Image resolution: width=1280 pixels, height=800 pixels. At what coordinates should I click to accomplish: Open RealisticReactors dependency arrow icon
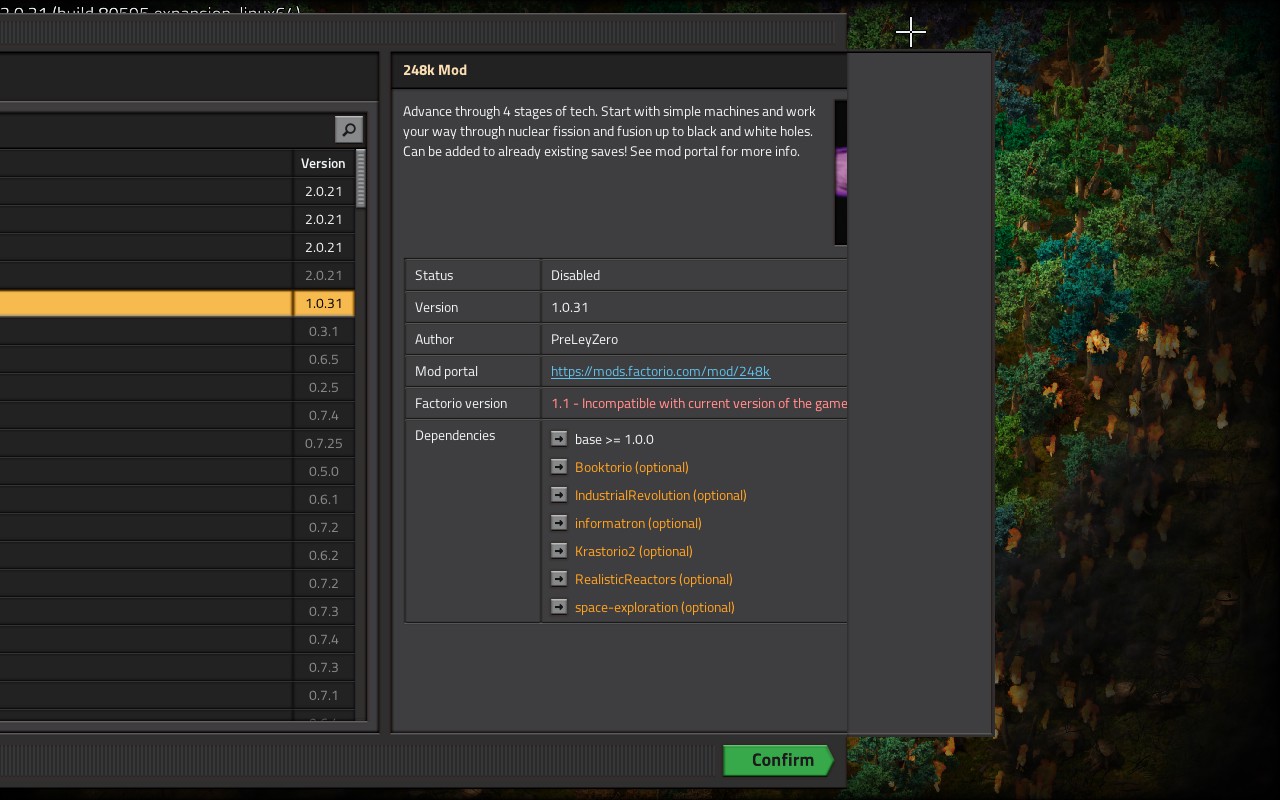[x=559, y=579]
